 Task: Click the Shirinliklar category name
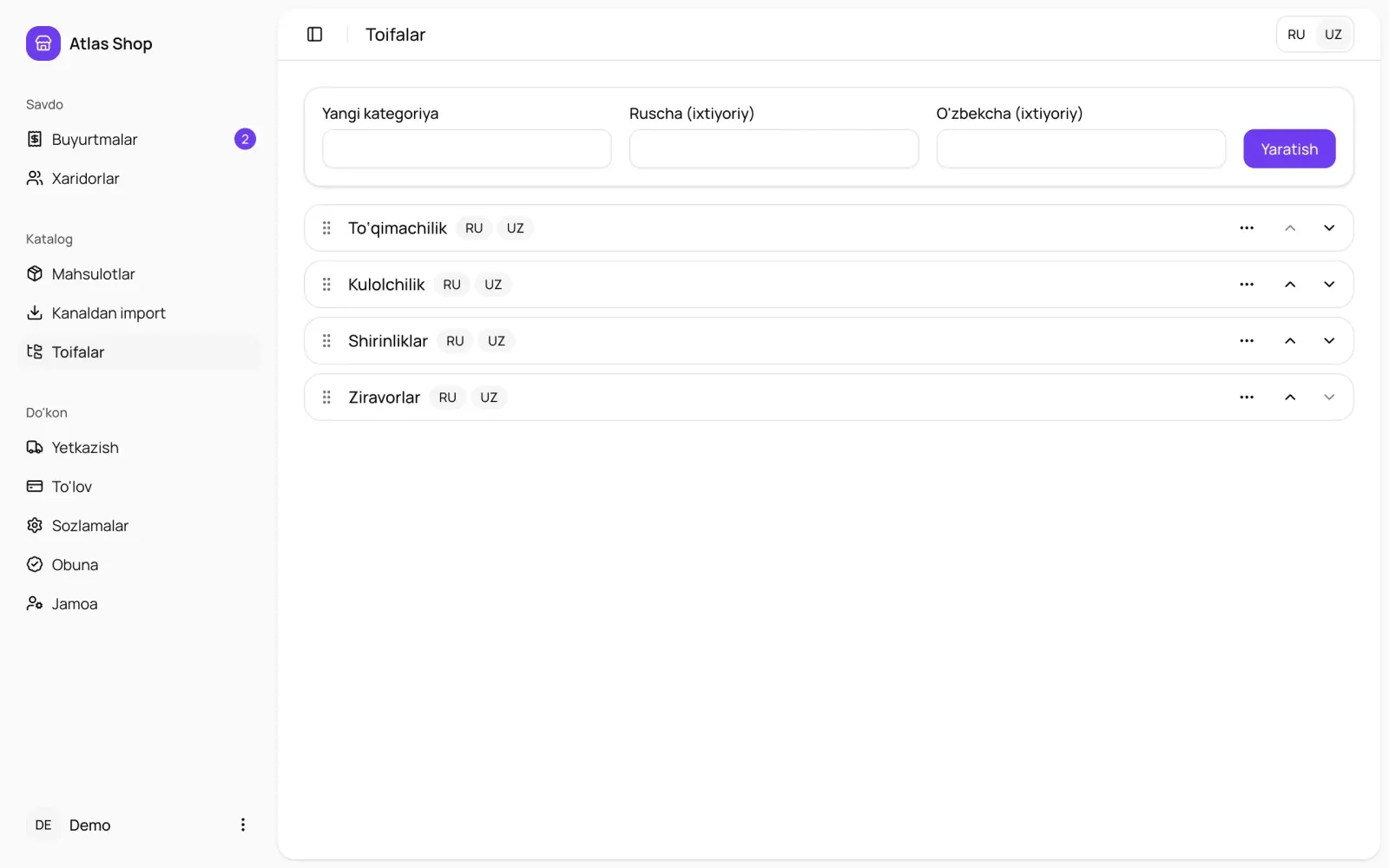tap(388, 341)
